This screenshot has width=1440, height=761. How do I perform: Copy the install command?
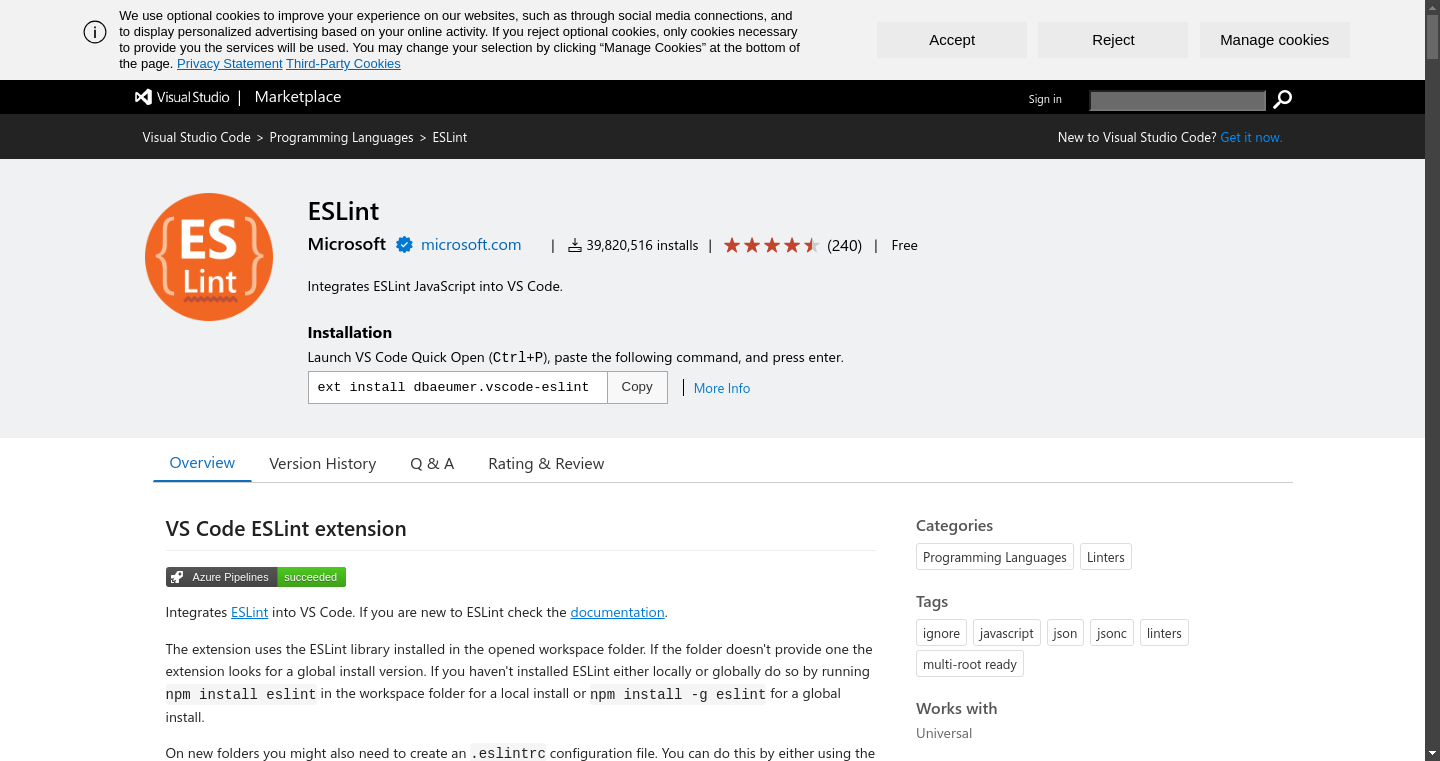637,387
